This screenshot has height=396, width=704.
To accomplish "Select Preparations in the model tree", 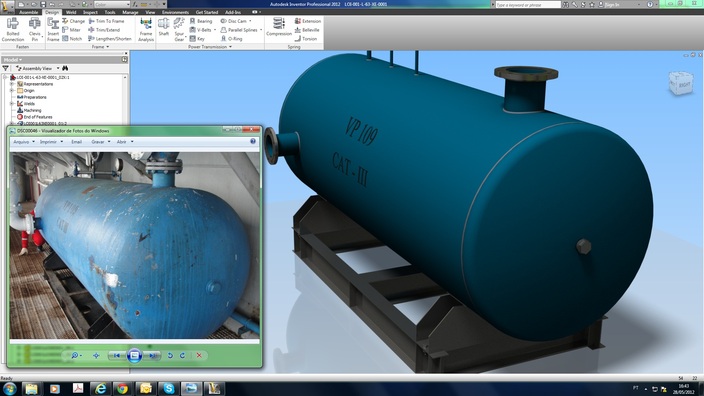I will (x=31, y=97).
